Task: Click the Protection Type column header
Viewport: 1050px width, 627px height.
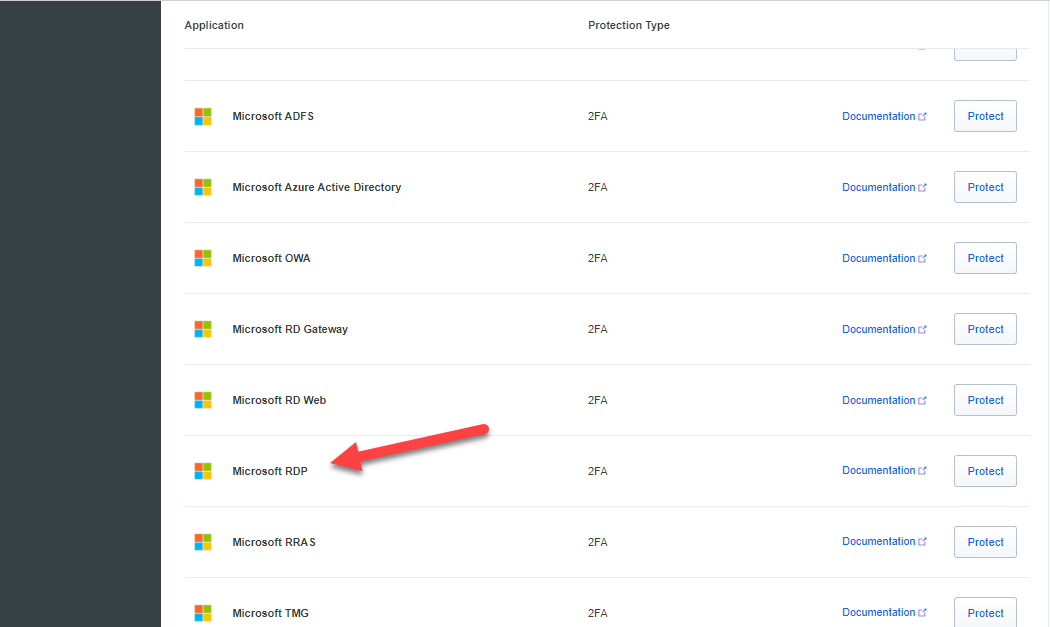Action: [x=629, y=25]
